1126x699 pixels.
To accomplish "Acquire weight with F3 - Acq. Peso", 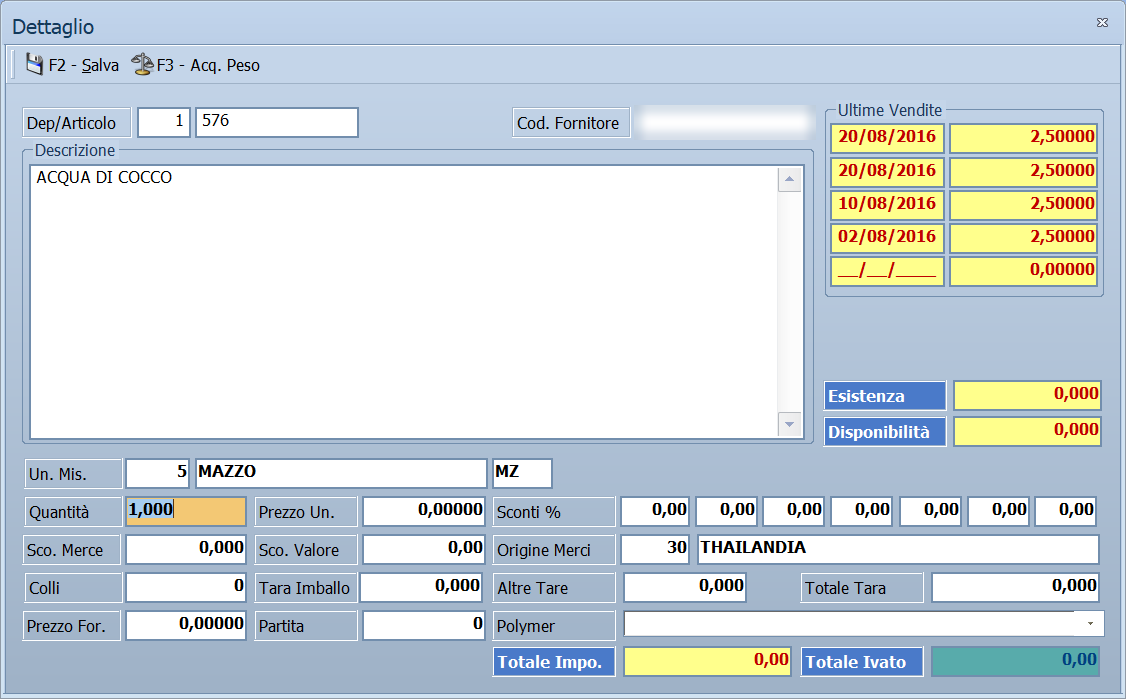I will click(x=195, y=65).
